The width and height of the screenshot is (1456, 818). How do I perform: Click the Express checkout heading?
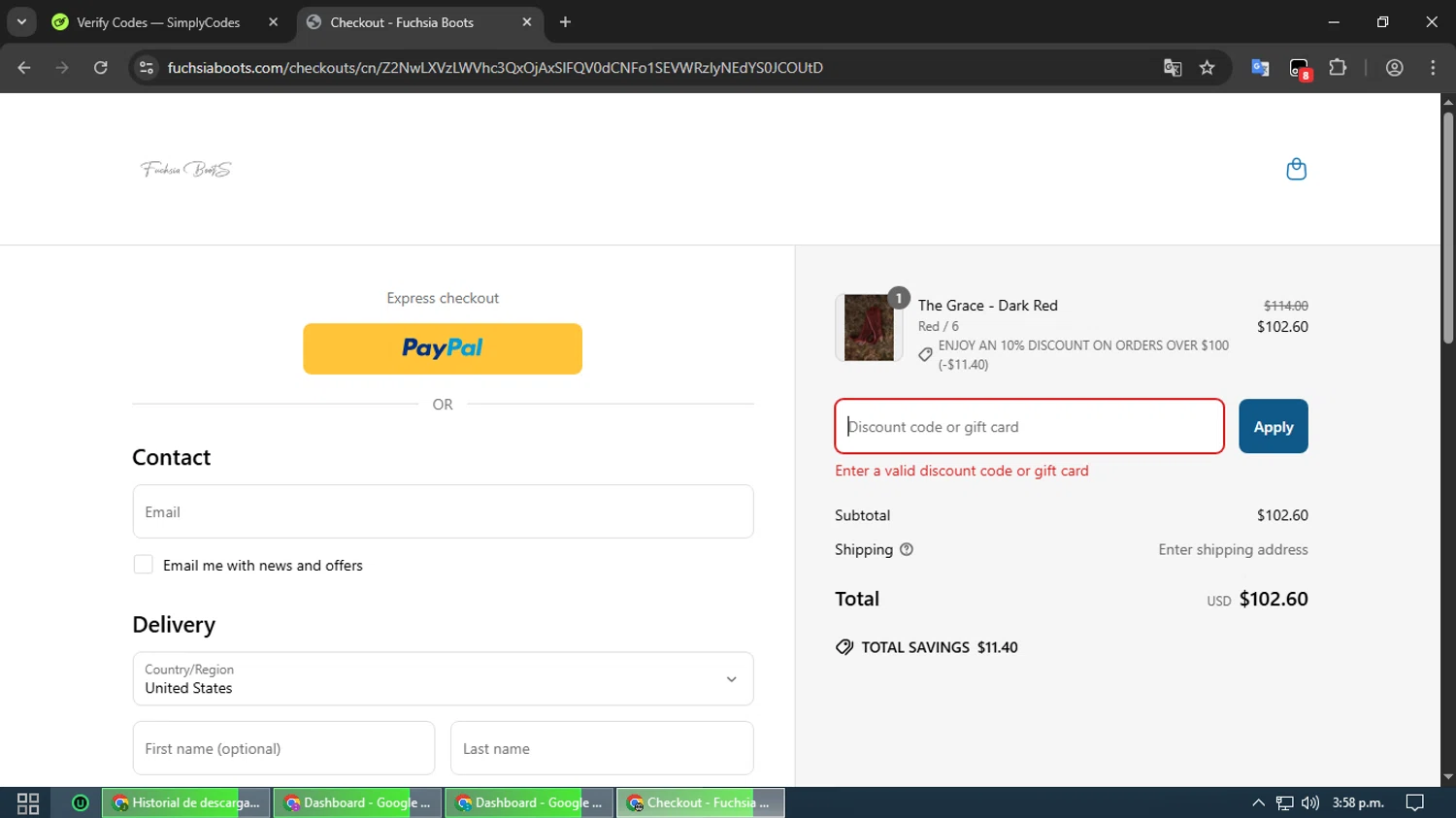[443, 298]
